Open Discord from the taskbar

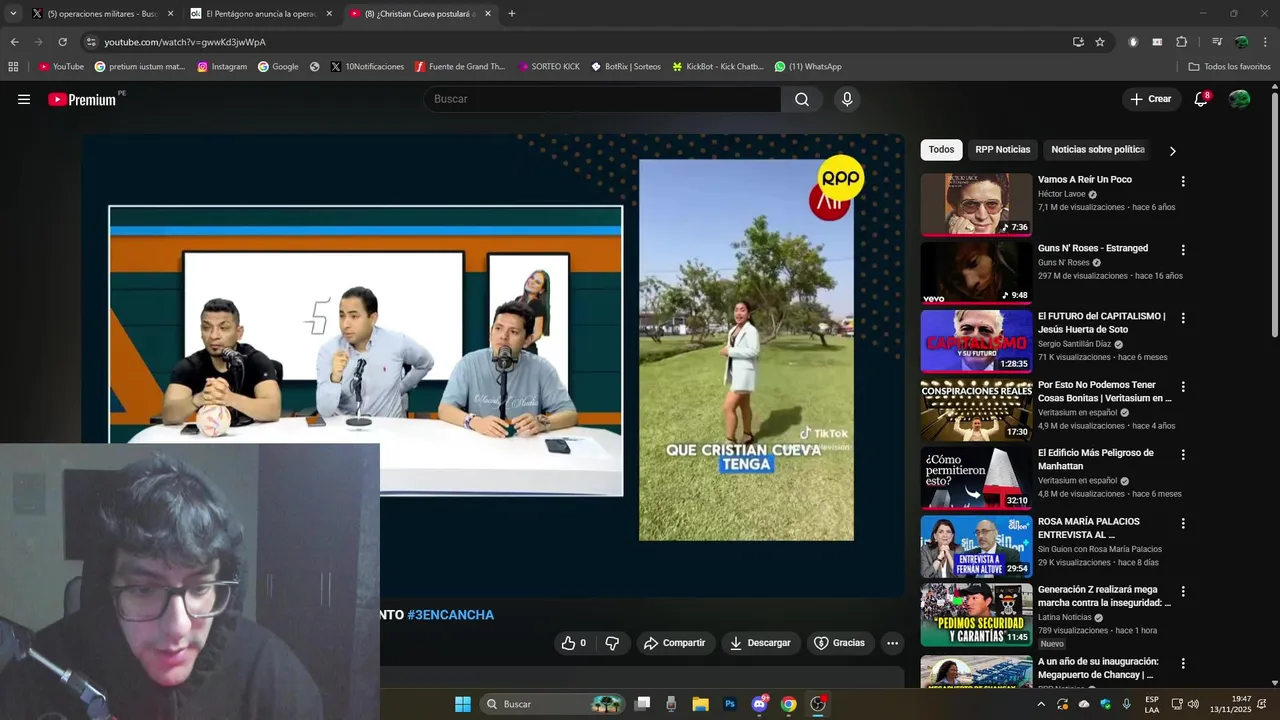click(x=759, y=704)
